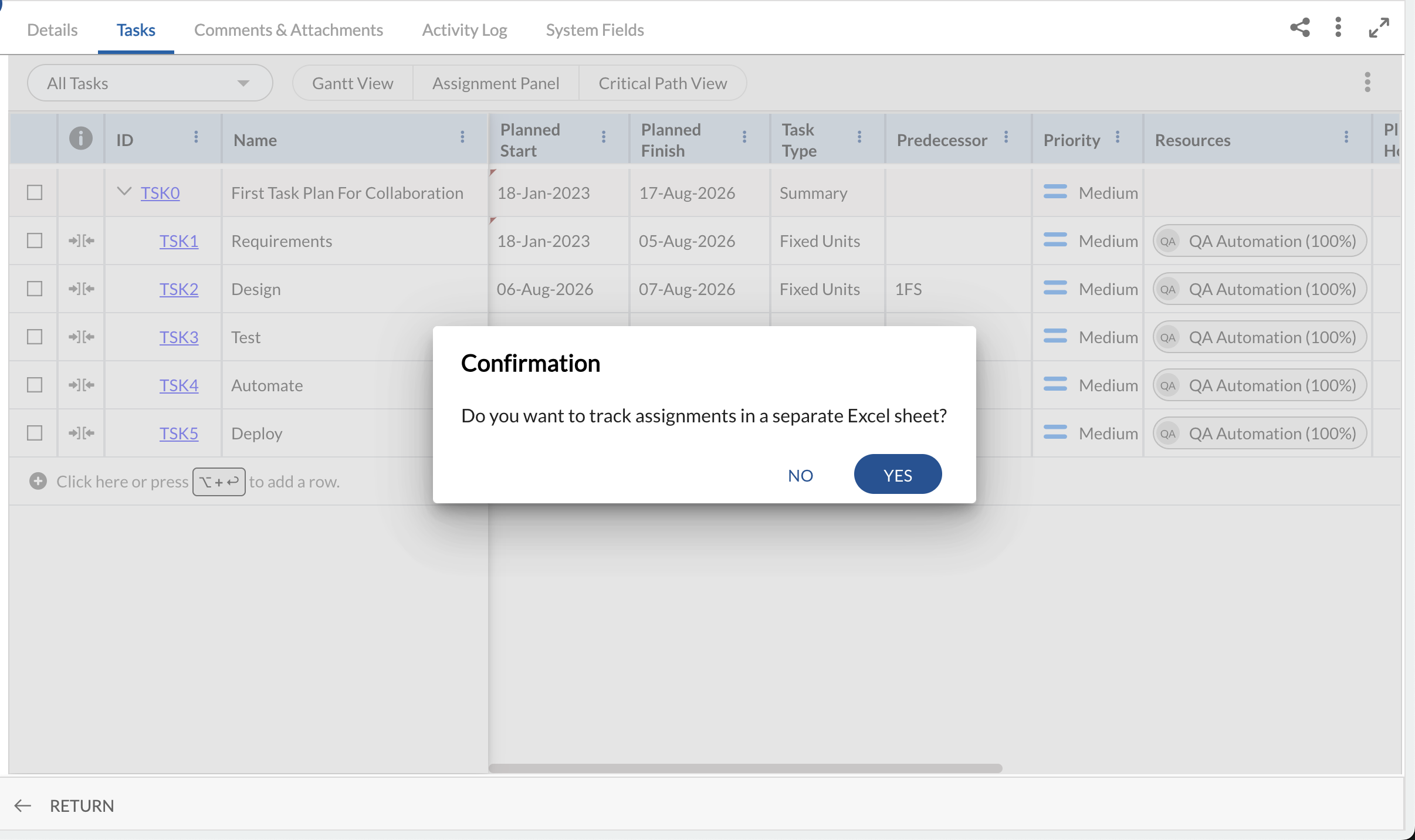This screenshot has height=840, width=1415.
Task: Click the plus icon to add a row
Action: click(38, 482)
